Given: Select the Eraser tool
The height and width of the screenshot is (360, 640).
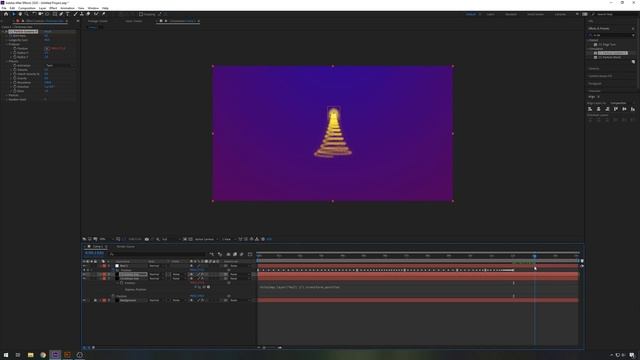Looking at the screenshot, I should coord(88,14).
